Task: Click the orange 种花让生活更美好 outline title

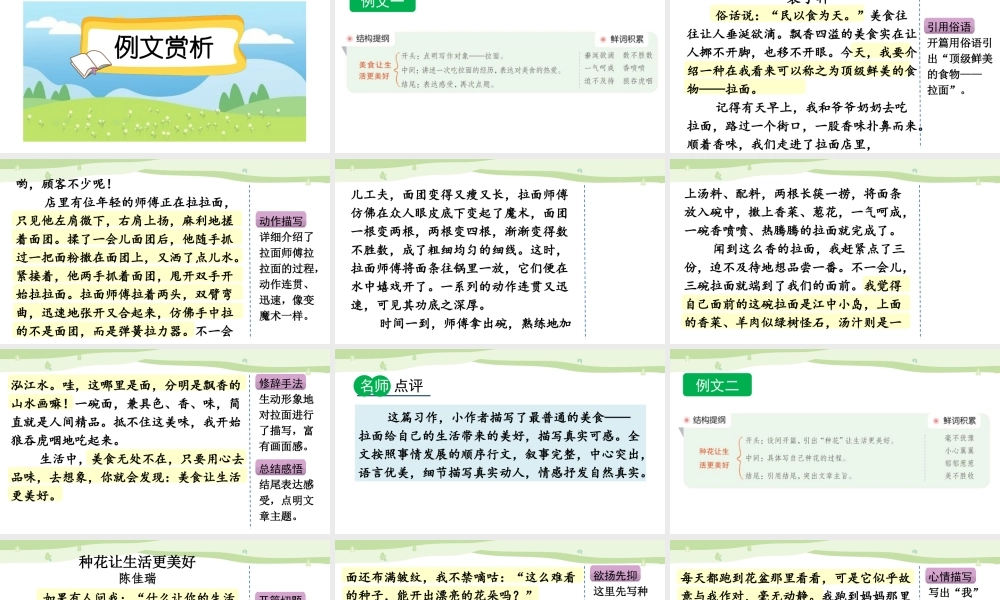Action: coord(714,458)
